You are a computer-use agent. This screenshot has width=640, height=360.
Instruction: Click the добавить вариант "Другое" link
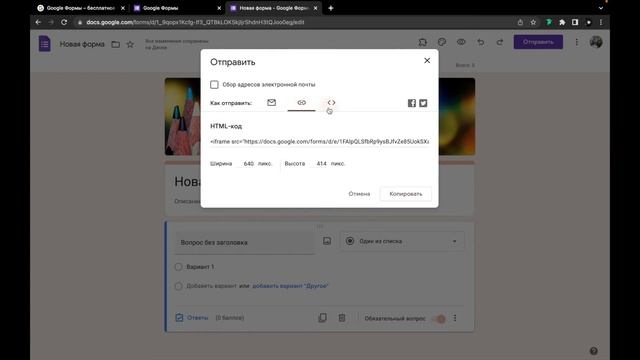[290, 286]
